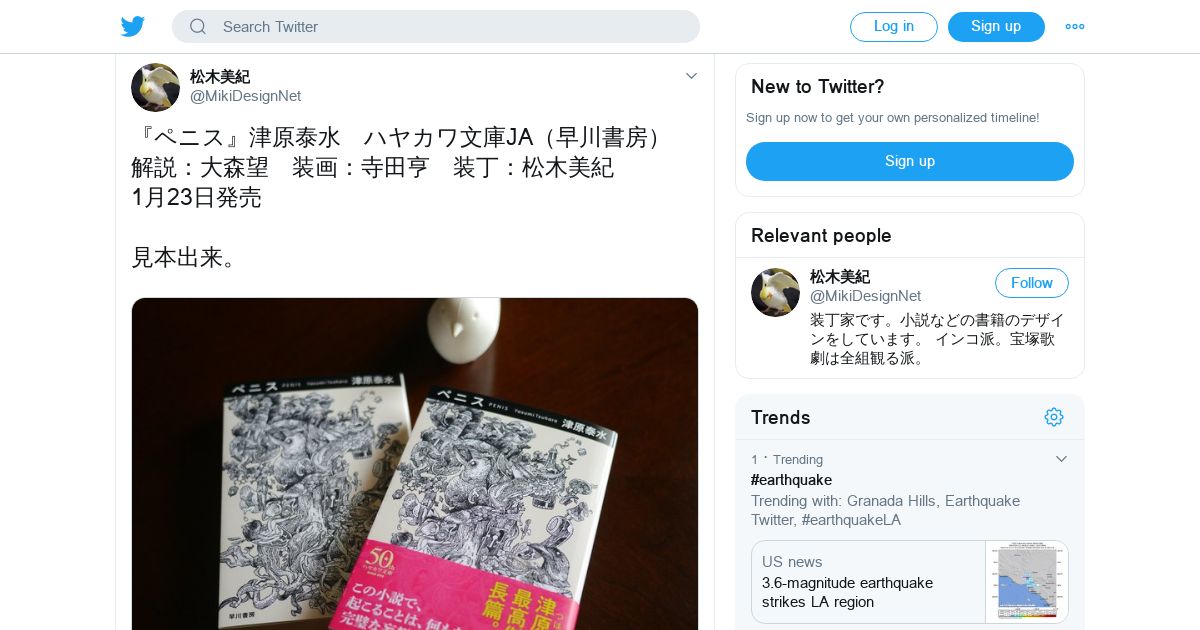Click 松木美紀 name in Relevant people

pyautogui.click(x=840, y=276)
